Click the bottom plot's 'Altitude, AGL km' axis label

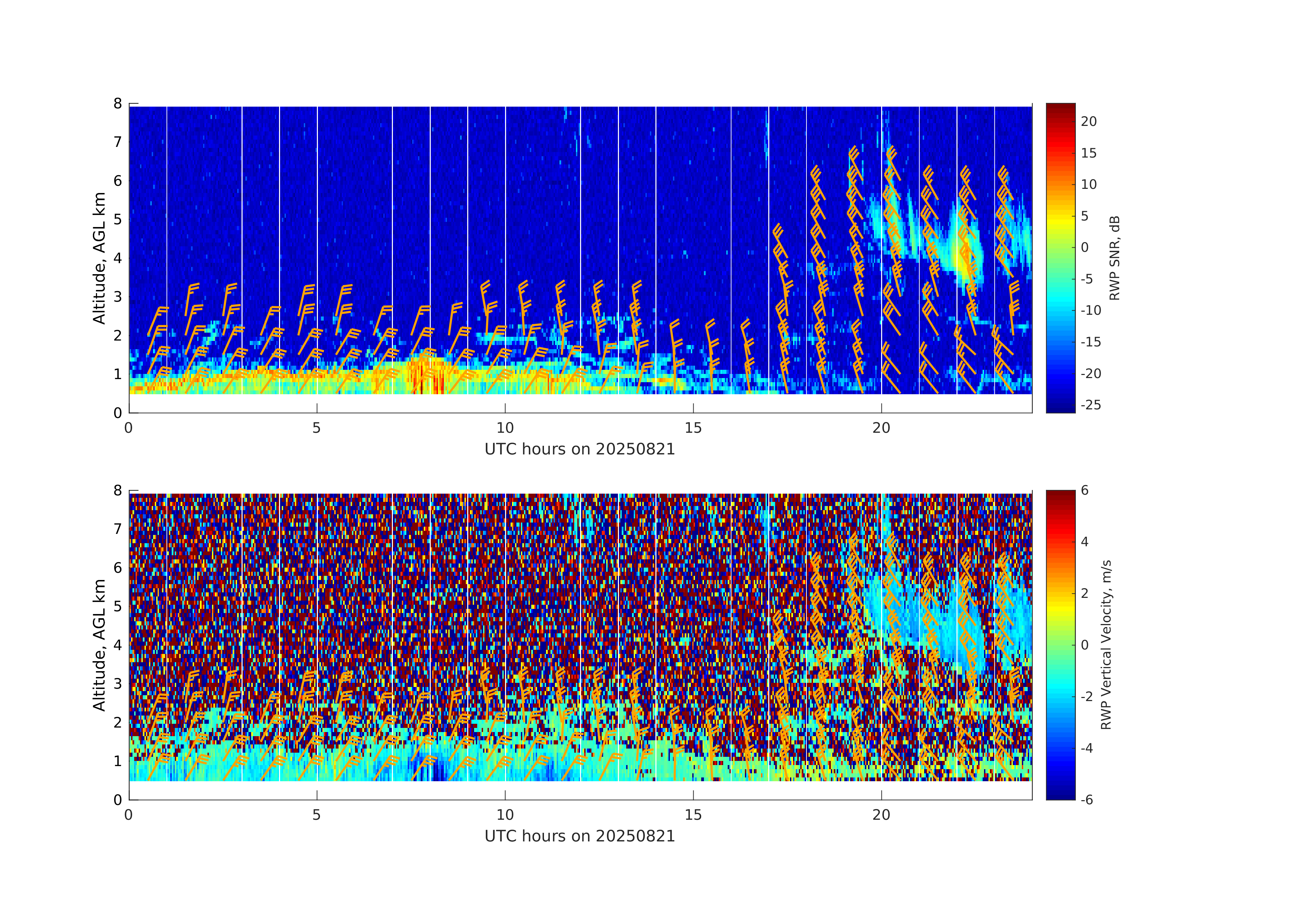point(99,645)
